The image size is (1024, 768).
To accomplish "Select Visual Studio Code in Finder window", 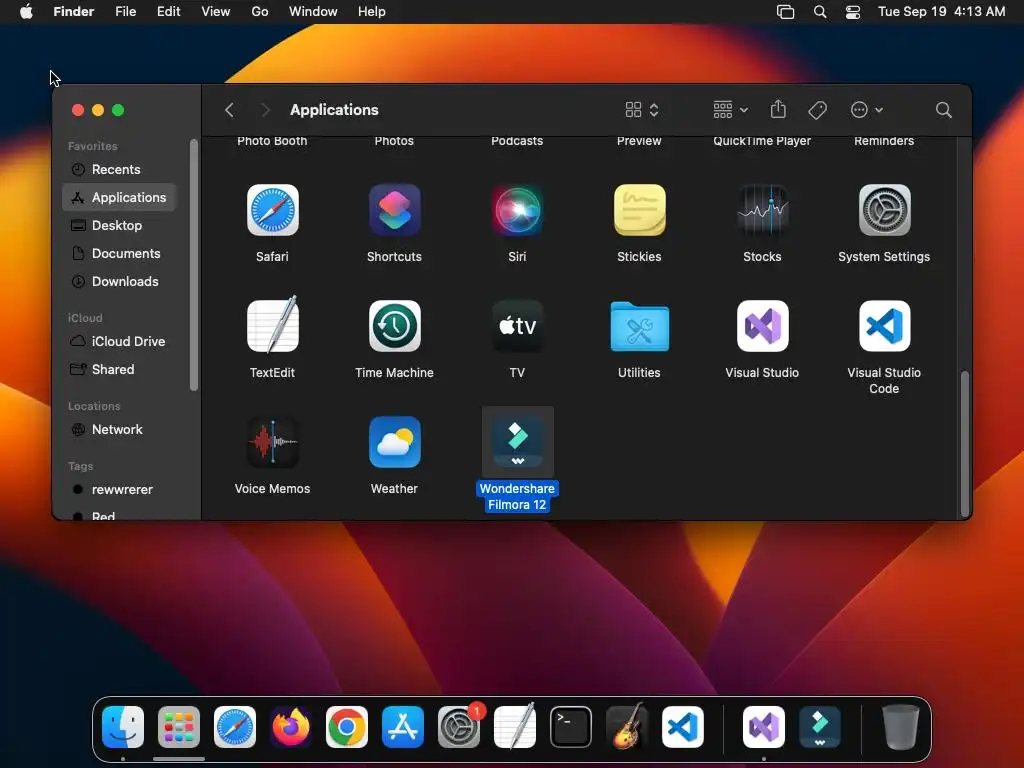I will point(884,326).
